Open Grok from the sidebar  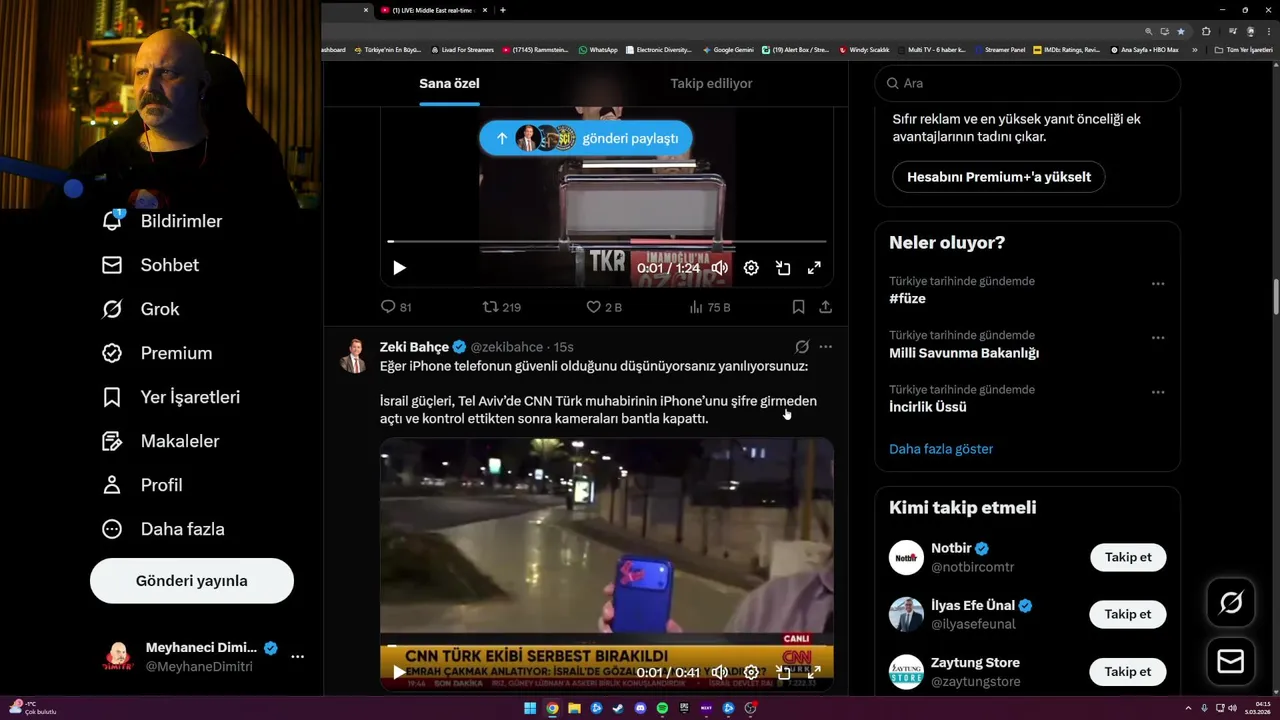click(140, 309)
